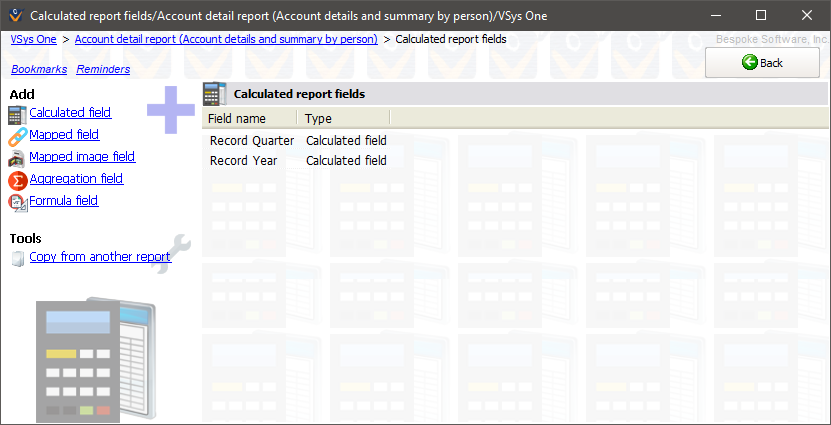Maximize the VSys One window

tap(761, 15)
